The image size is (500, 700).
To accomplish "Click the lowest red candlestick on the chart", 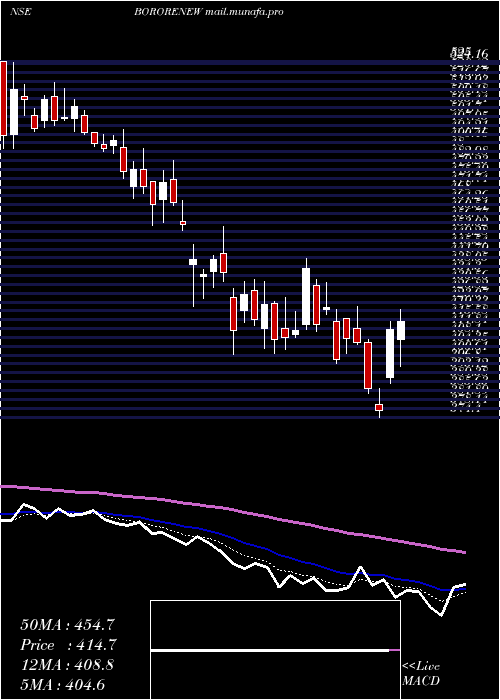I will (379, 407).
